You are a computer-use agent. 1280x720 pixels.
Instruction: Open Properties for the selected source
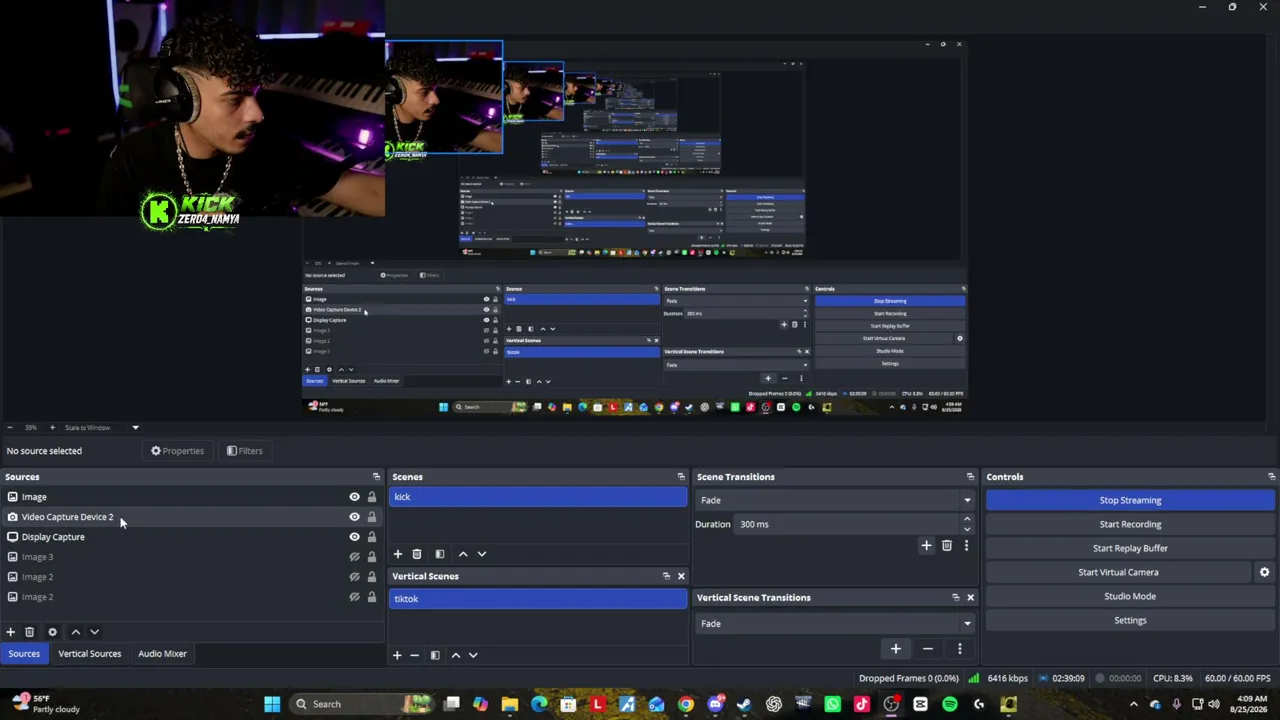pos(177,451)
